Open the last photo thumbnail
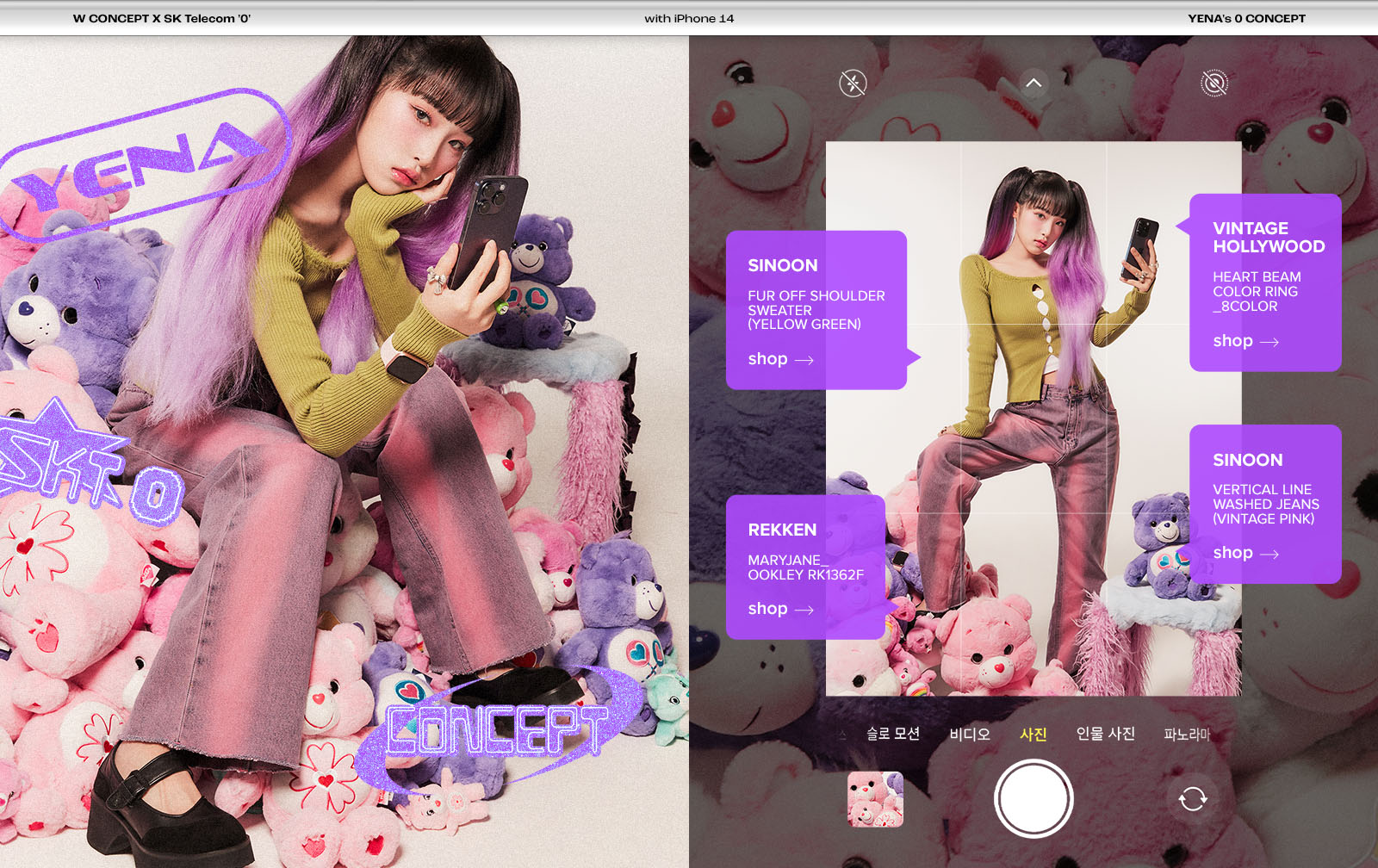The height and width of the screenshot is (868, 1378). pyautogui.click(x=875, y=799)
